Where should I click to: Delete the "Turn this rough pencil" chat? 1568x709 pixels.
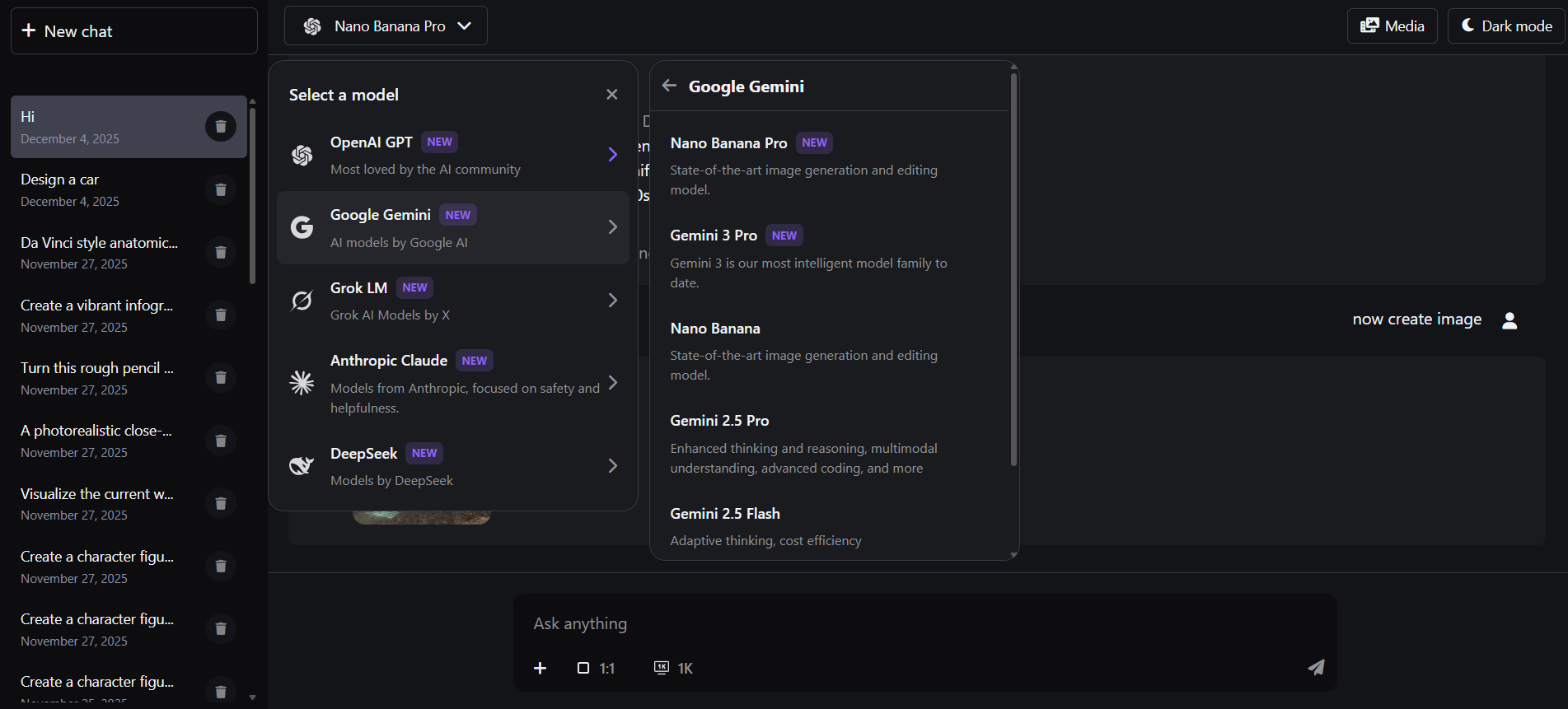[221, 377]
